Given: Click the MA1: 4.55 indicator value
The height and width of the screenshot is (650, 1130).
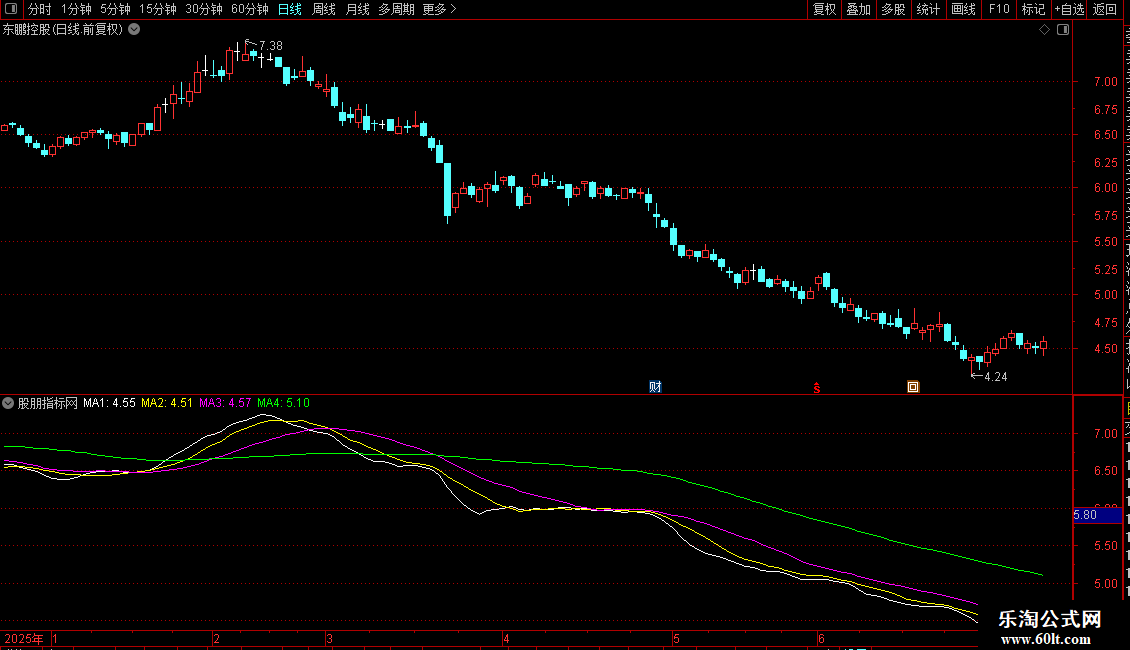Looking at the screenshot, I should point(109,403).
